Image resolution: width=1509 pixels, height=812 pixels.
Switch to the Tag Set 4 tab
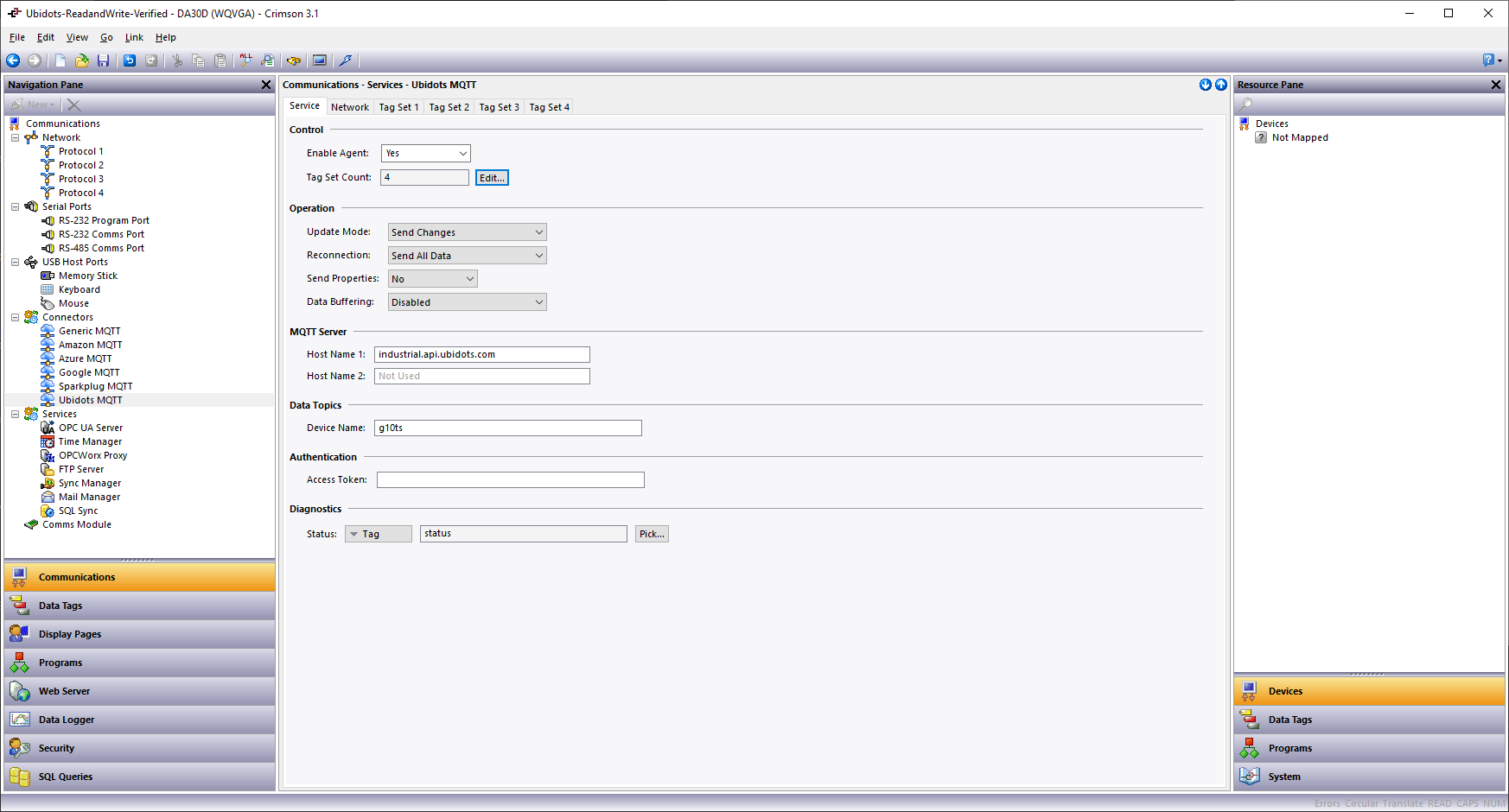550,107
